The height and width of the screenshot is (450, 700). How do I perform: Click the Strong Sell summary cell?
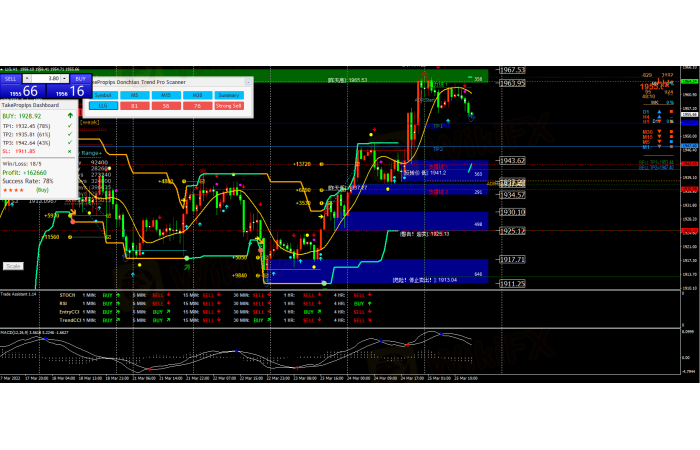coord(231,104)
